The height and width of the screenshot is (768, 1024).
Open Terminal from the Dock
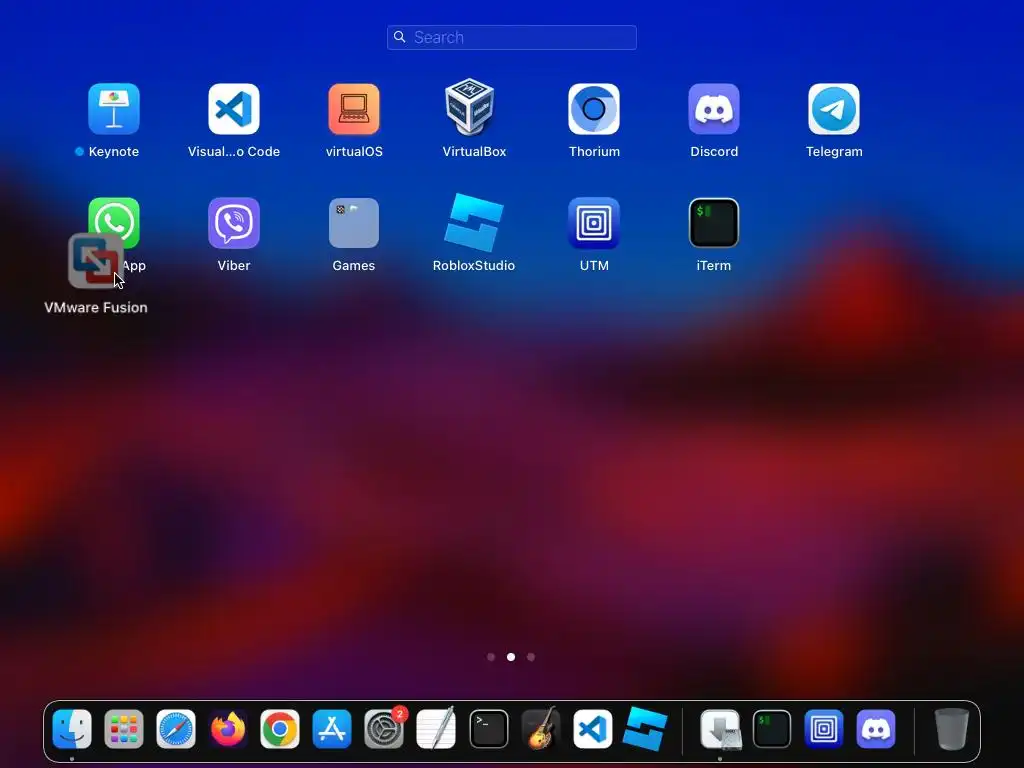[x=488, y=729]
